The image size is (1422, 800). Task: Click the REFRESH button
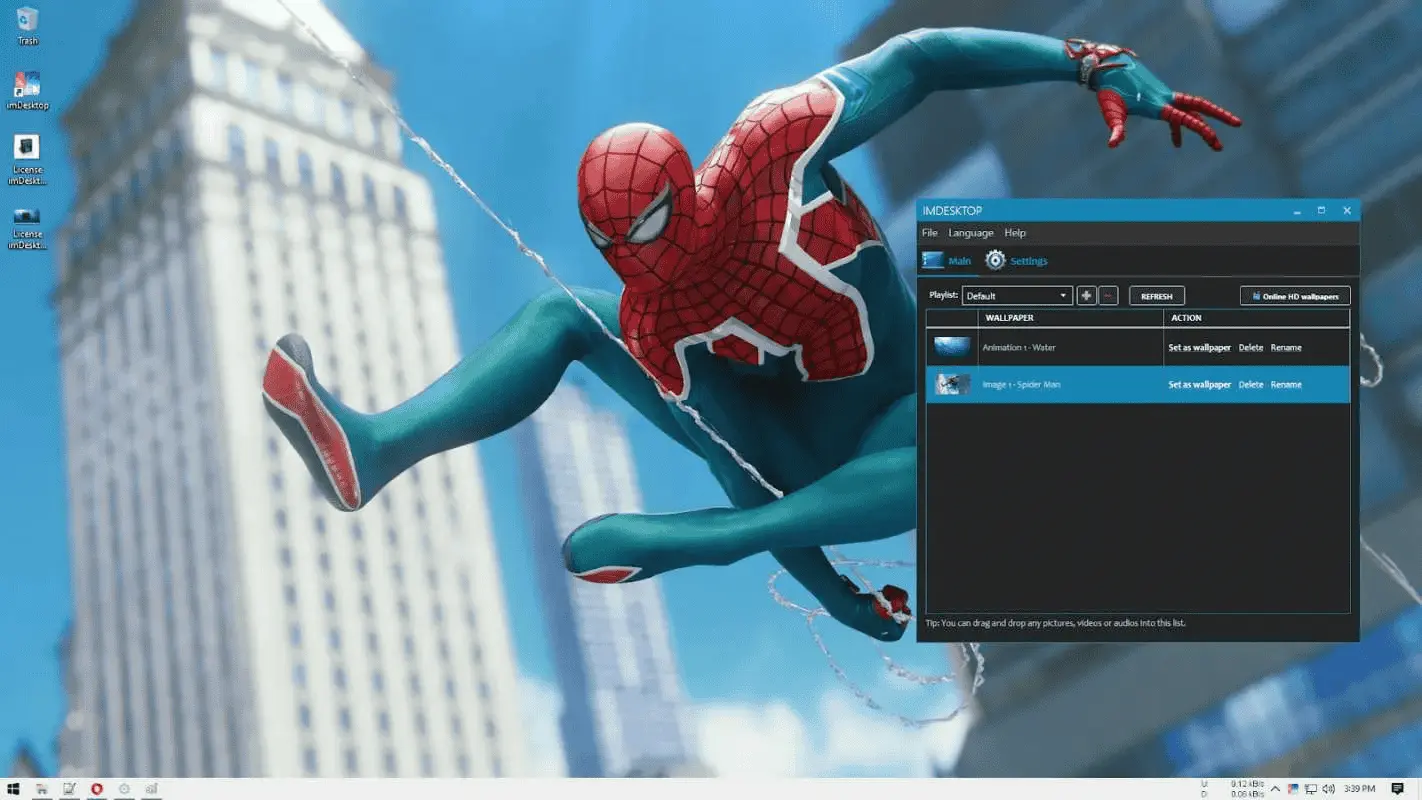coord(1157,296)
